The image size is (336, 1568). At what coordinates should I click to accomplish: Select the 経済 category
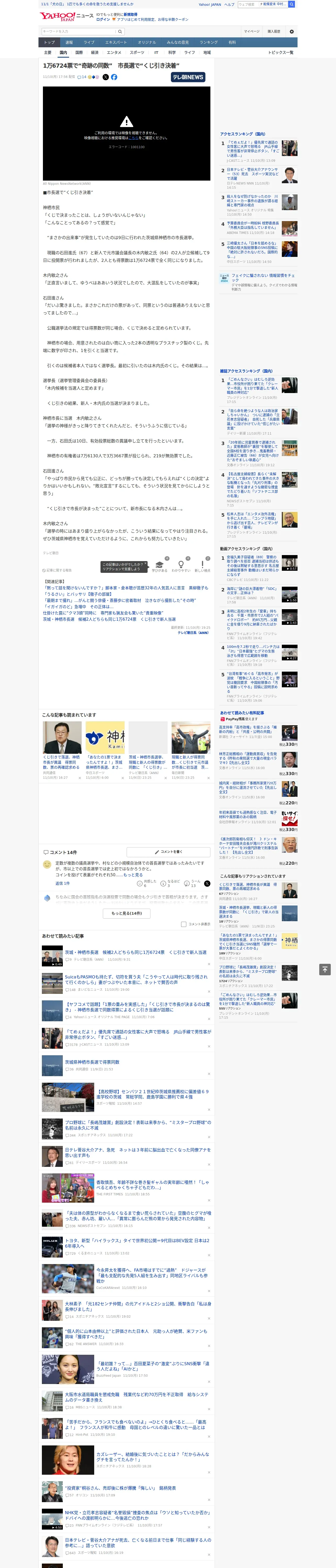pyautogui.click(x=94, y=52)
